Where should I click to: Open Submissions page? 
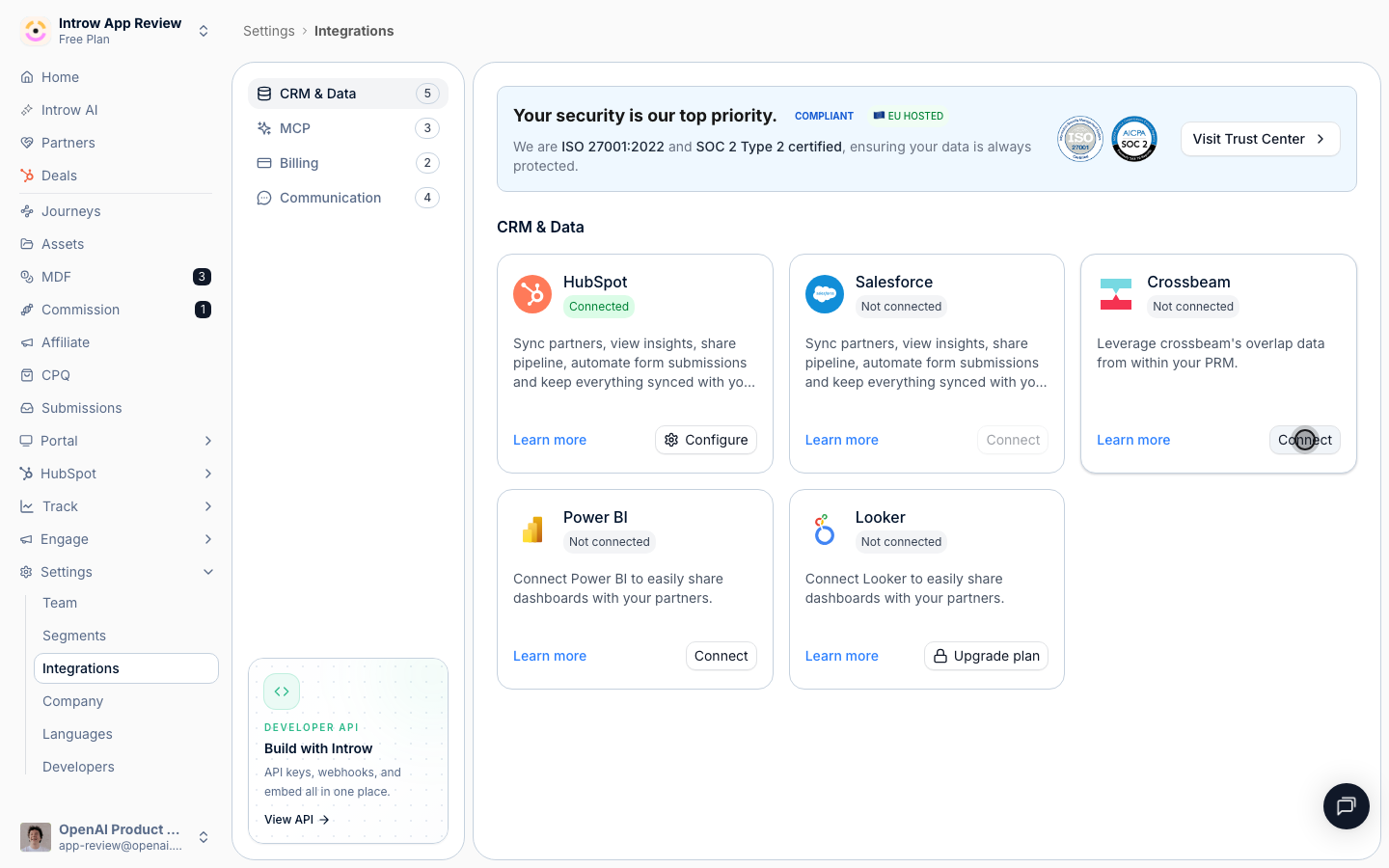[116, 408]
